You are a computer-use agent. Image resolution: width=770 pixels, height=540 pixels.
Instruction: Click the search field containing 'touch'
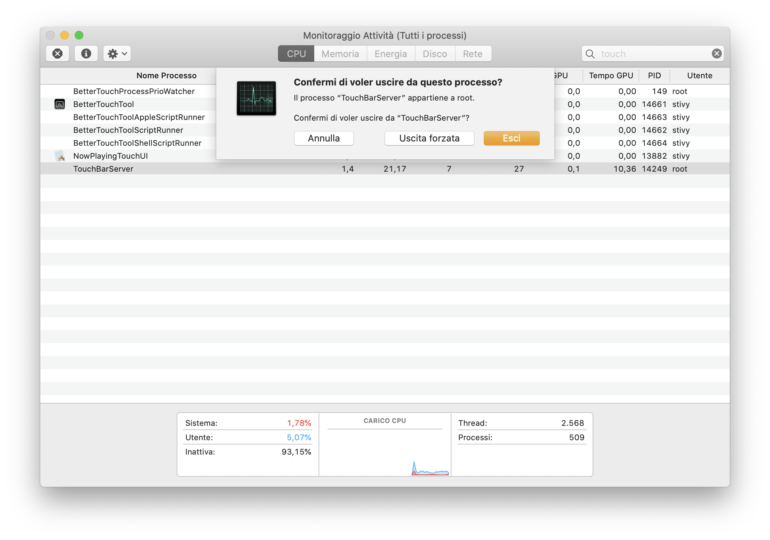pos(653,54)
